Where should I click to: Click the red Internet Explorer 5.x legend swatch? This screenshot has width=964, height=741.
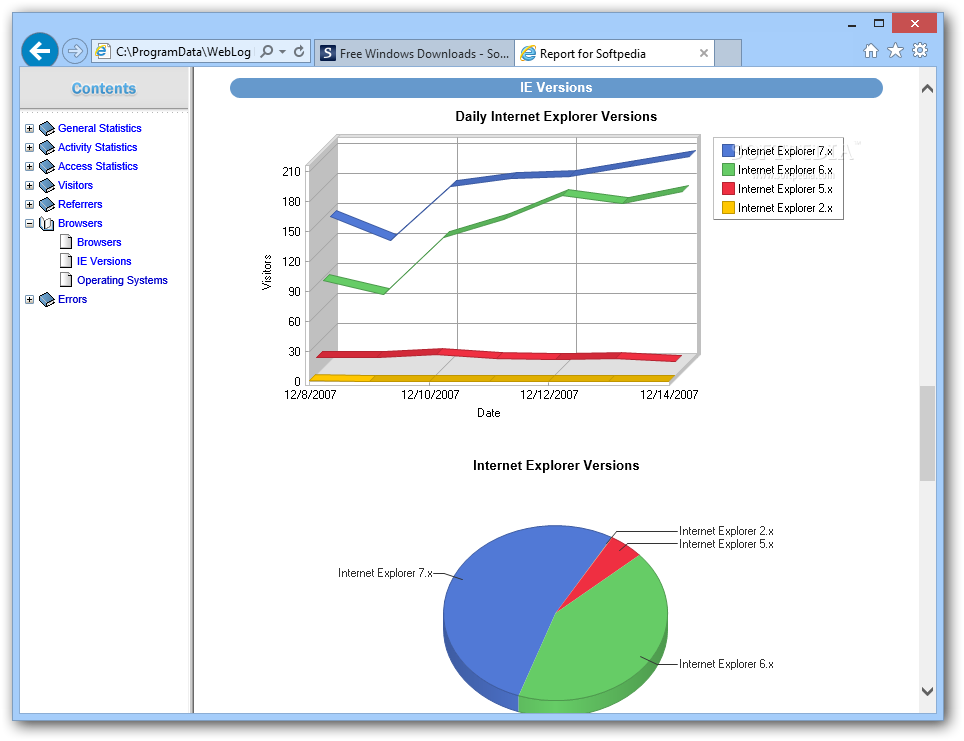729,189
